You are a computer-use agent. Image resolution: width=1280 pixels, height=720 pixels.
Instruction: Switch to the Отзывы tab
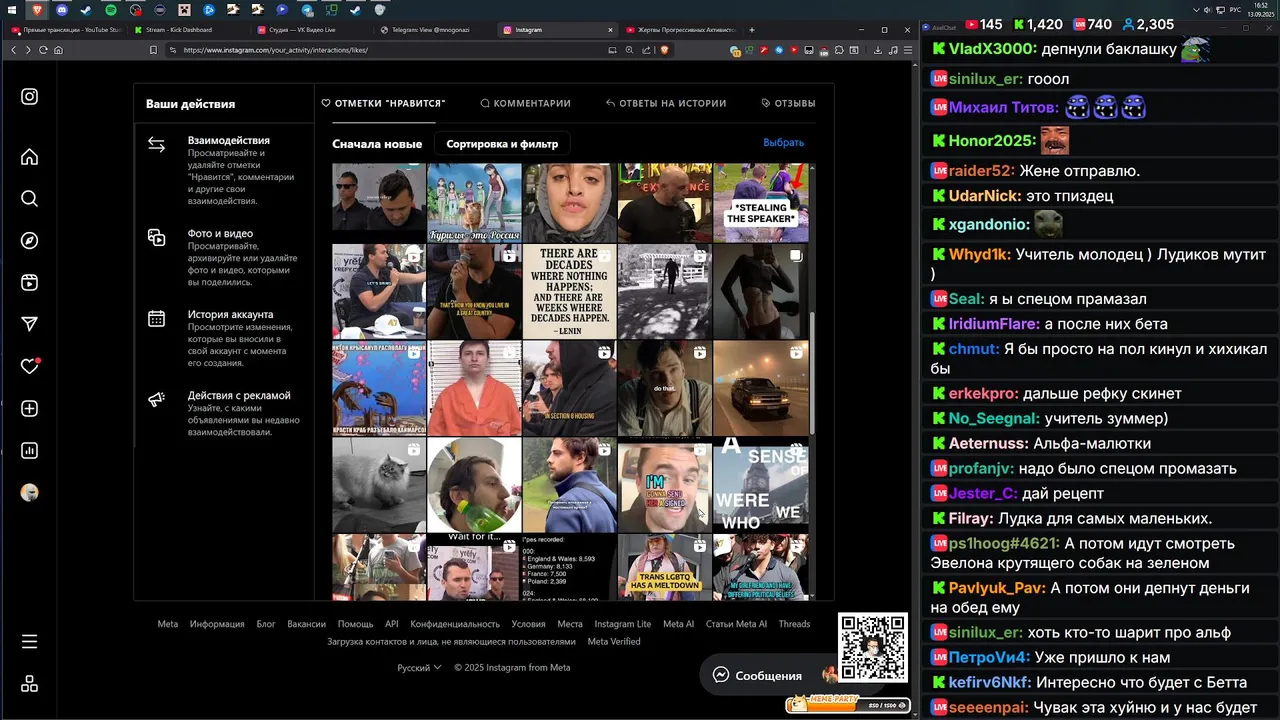point(788,103)
